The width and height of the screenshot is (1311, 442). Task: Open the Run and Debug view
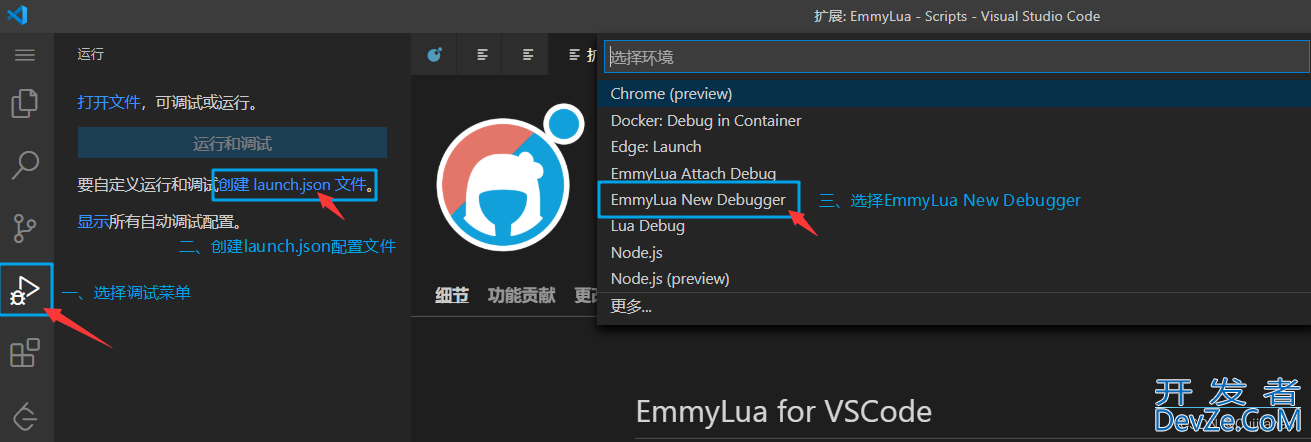(x=25, y=290)
